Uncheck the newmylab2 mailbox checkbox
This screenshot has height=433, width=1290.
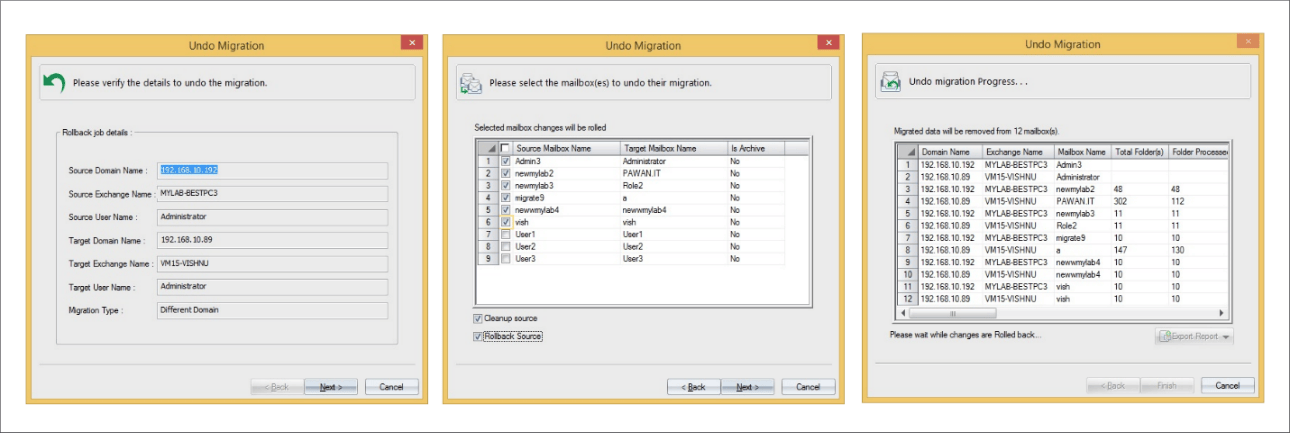(505, 173)
